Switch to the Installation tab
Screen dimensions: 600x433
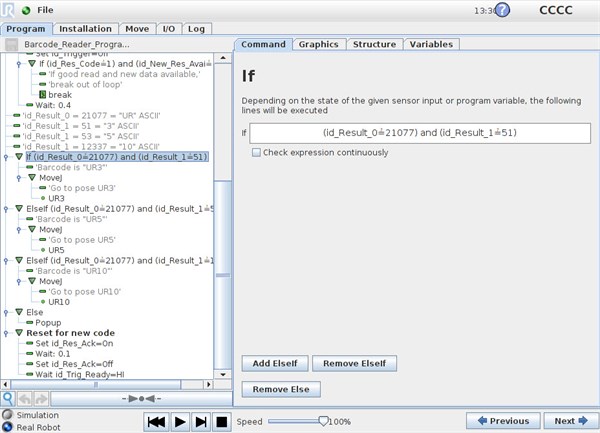pyautogui.click(x=85, y=29)
